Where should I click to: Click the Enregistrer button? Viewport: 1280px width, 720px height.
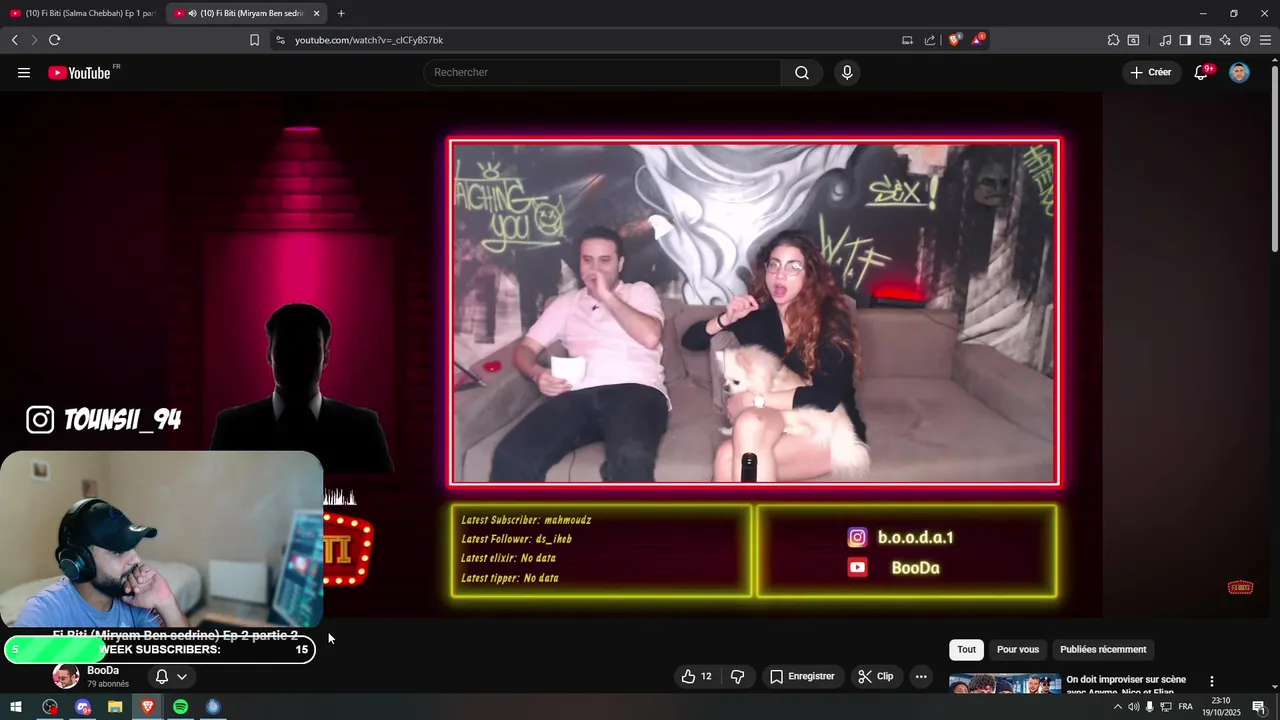tap(801, 677)
